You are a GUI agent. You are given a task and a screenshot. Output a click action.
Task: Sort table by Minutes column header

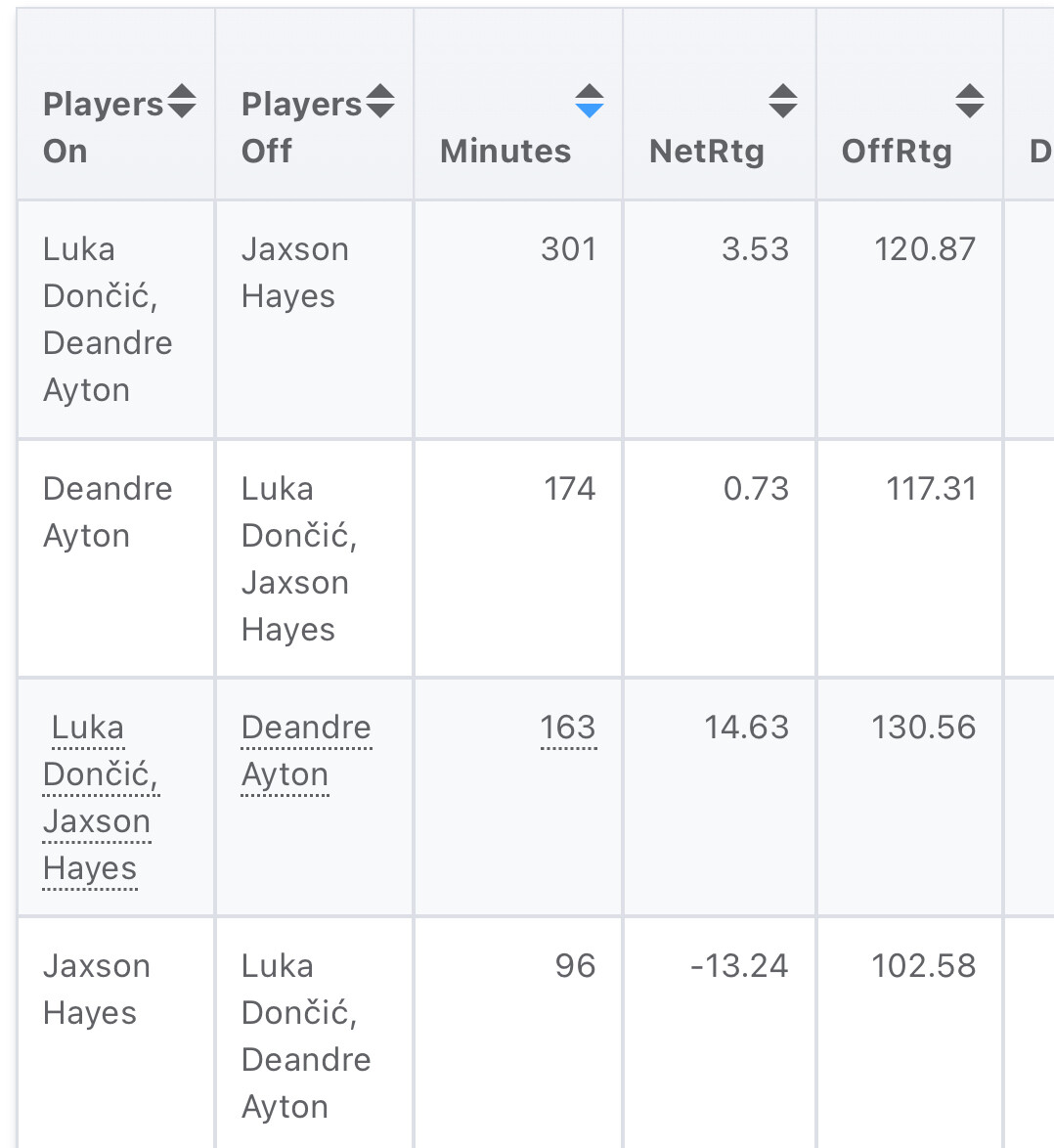coord(505,151)
